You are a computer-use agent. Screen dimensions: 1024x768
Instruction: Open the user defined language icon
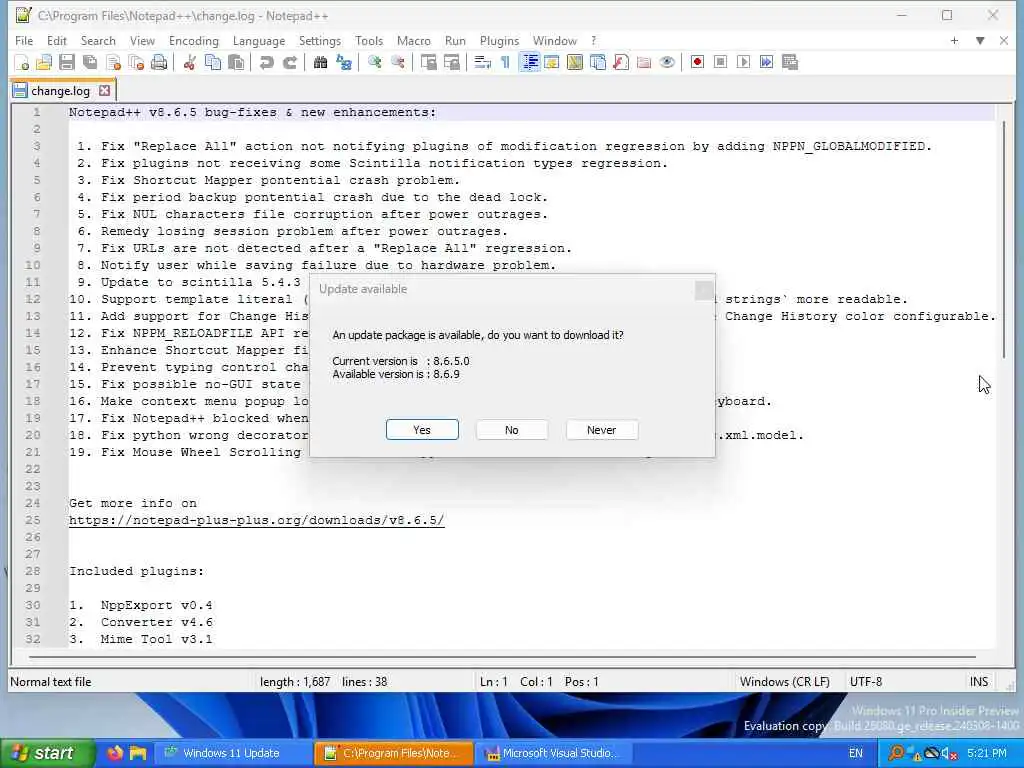click(552, 63)
